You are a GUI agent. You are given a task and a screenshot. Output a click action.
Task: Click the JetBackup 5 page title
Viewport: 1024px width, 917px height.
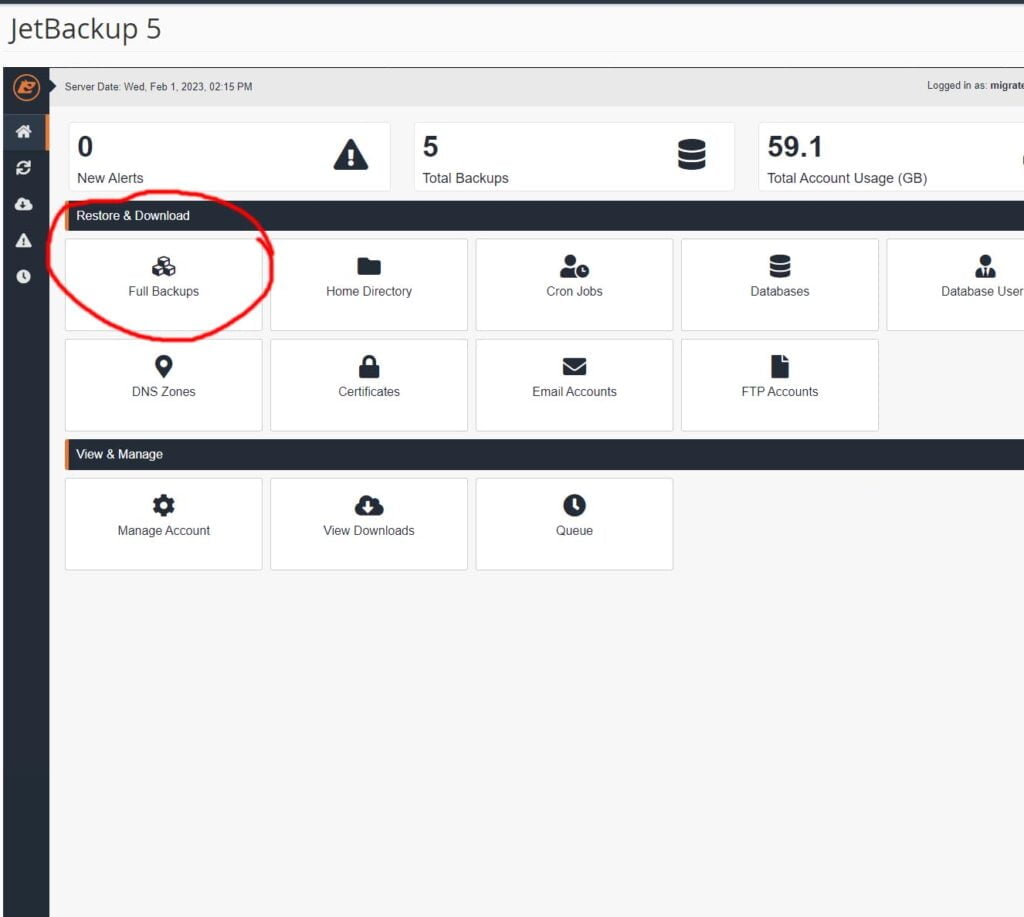click(85, 29)
